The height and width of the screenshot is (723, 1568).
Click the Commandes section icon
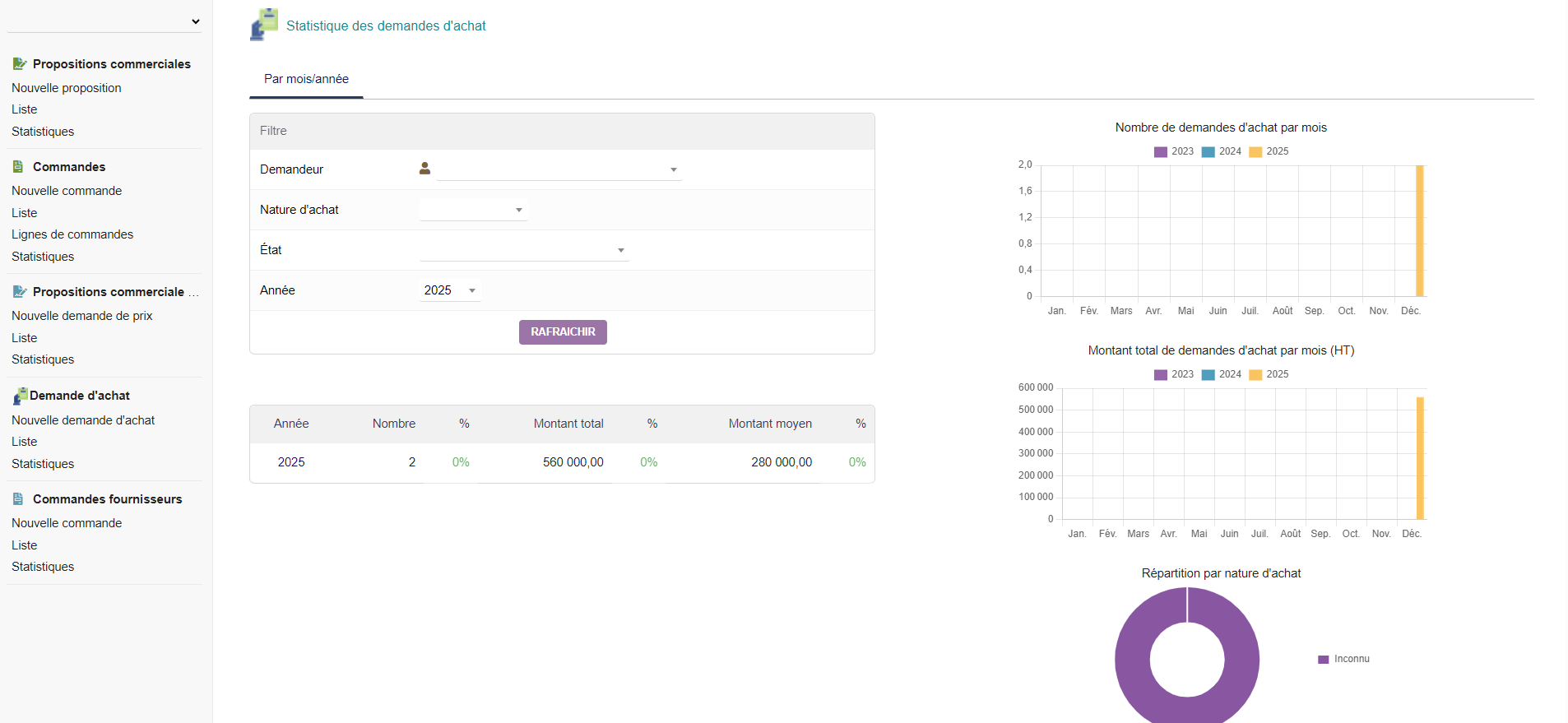point(18,166)
